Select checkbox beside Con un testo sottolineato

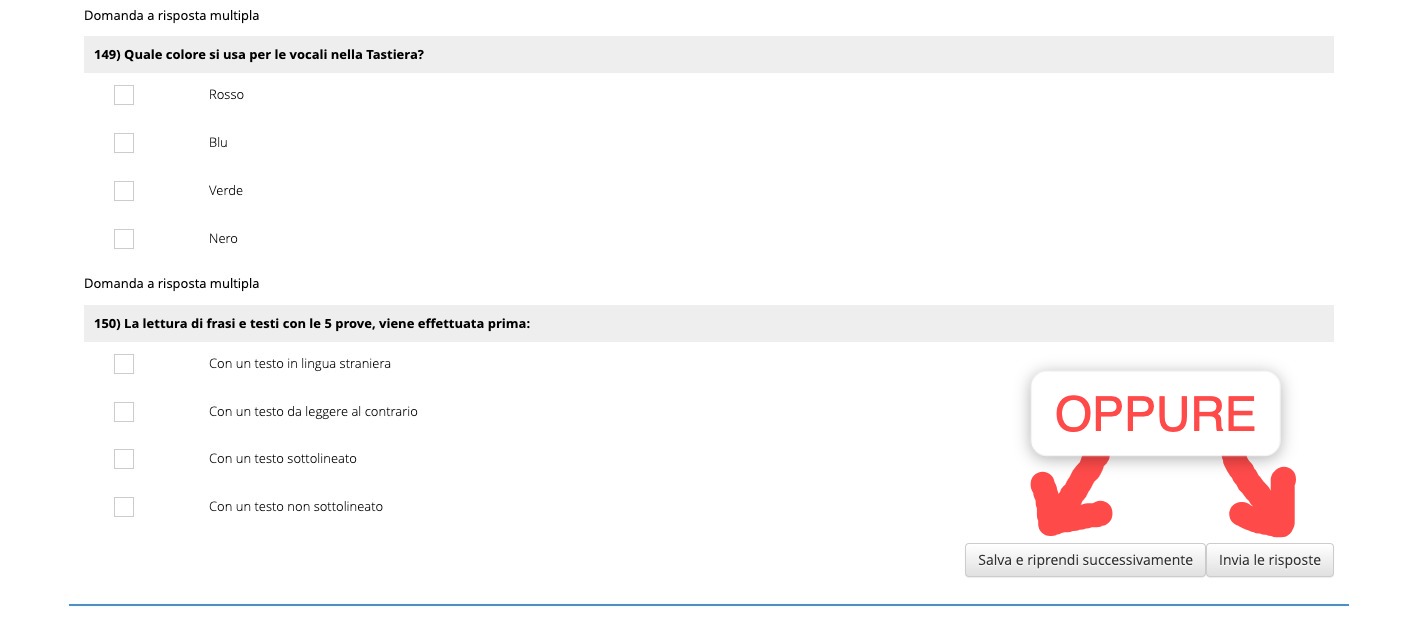click(x=124, y=459)
